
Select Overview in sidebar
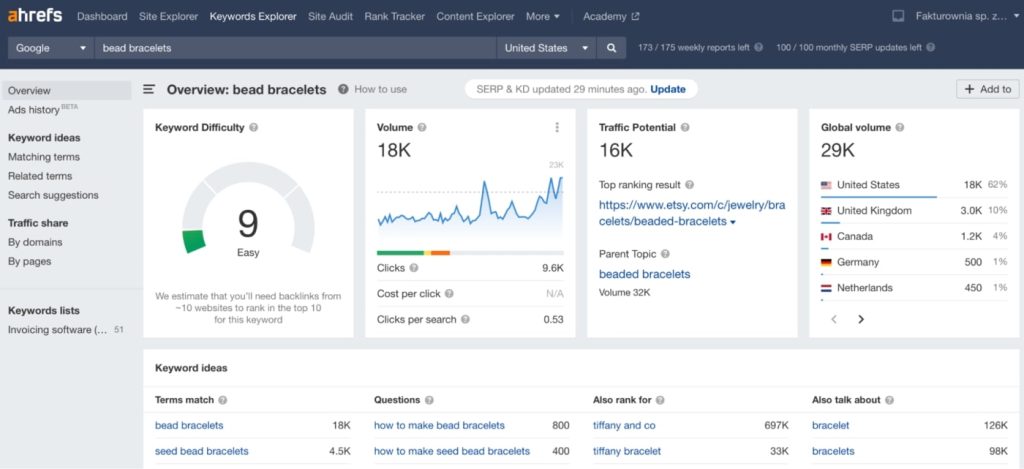(x=66, y=91)
